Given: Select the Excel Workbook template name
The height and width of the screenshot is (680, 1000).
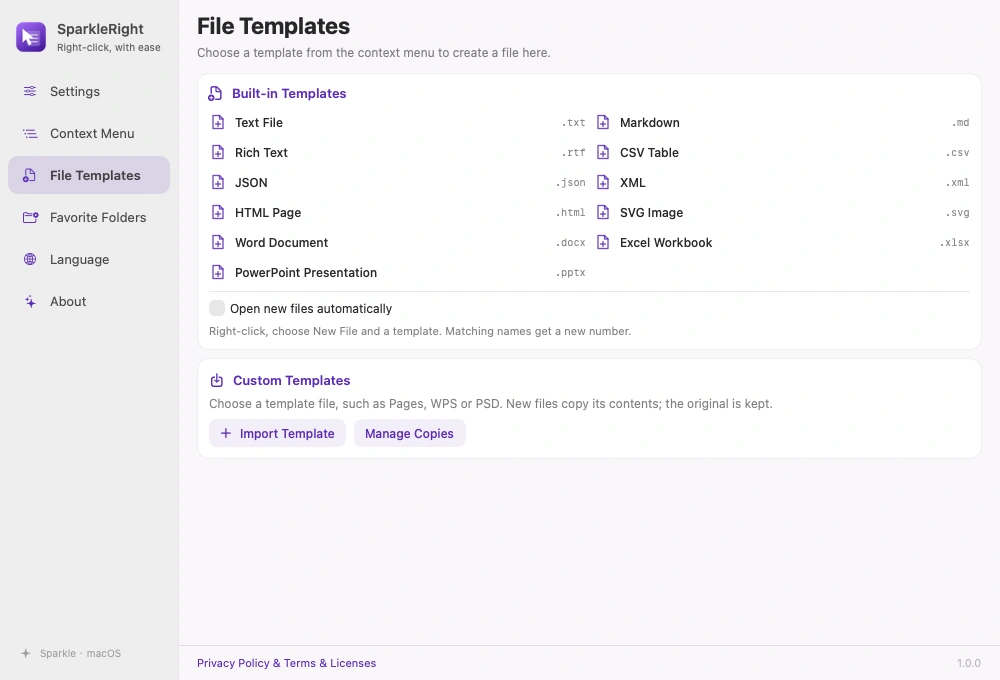Looking at the screenshot, I should coord(666,242).
